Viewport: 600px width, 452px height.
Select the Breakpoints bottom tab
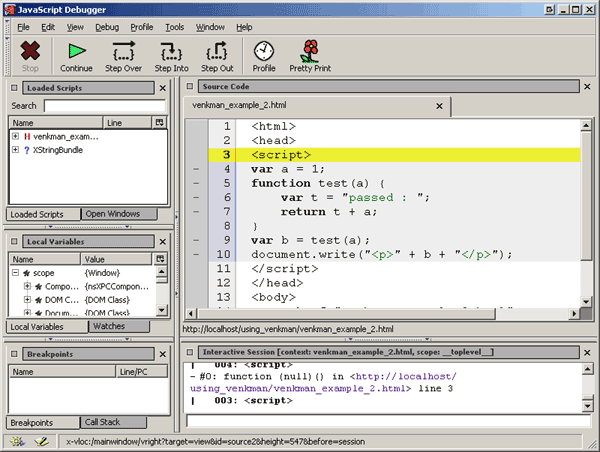[43, 423]
